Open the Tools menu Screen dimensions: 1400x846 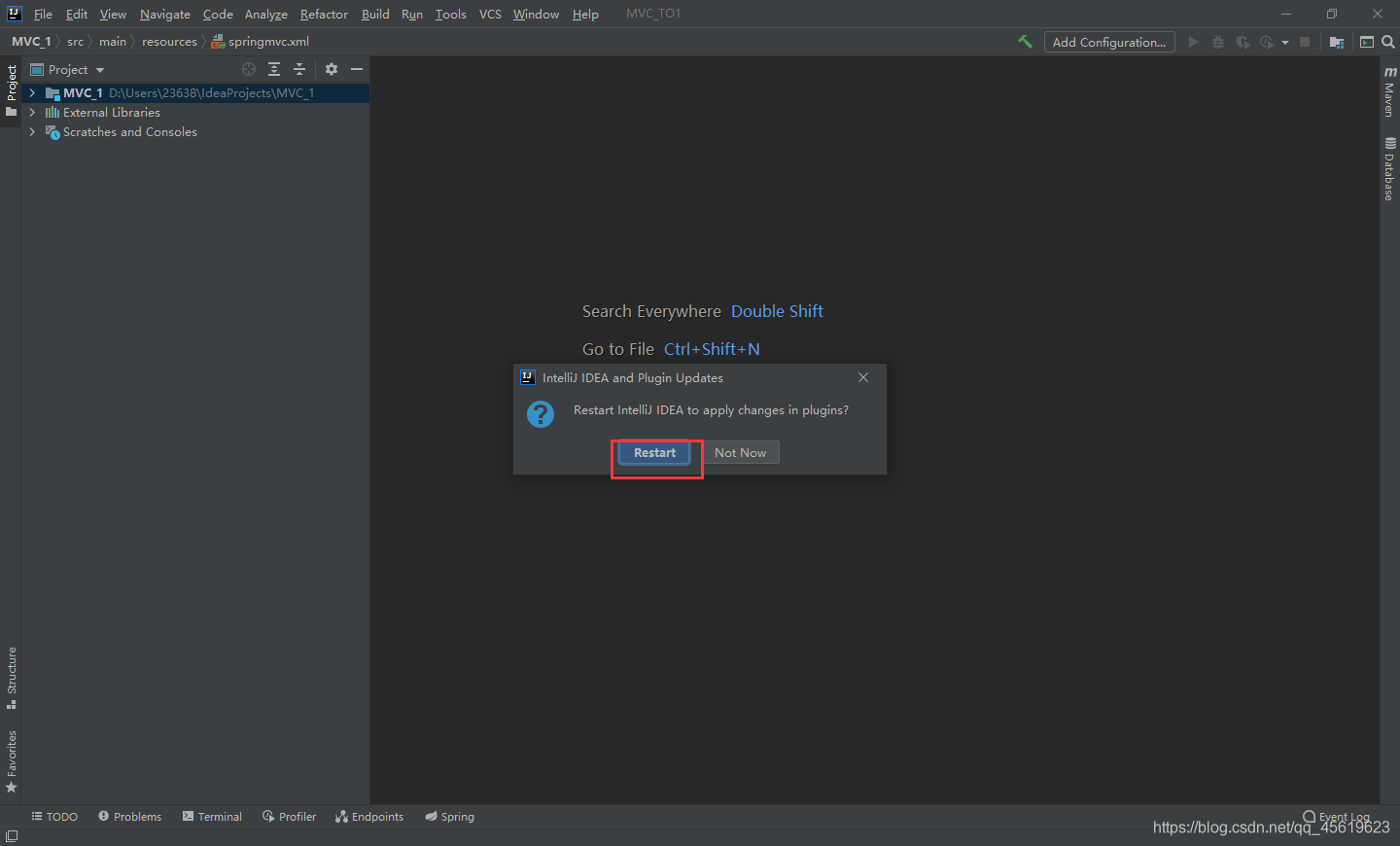(451, 14)
